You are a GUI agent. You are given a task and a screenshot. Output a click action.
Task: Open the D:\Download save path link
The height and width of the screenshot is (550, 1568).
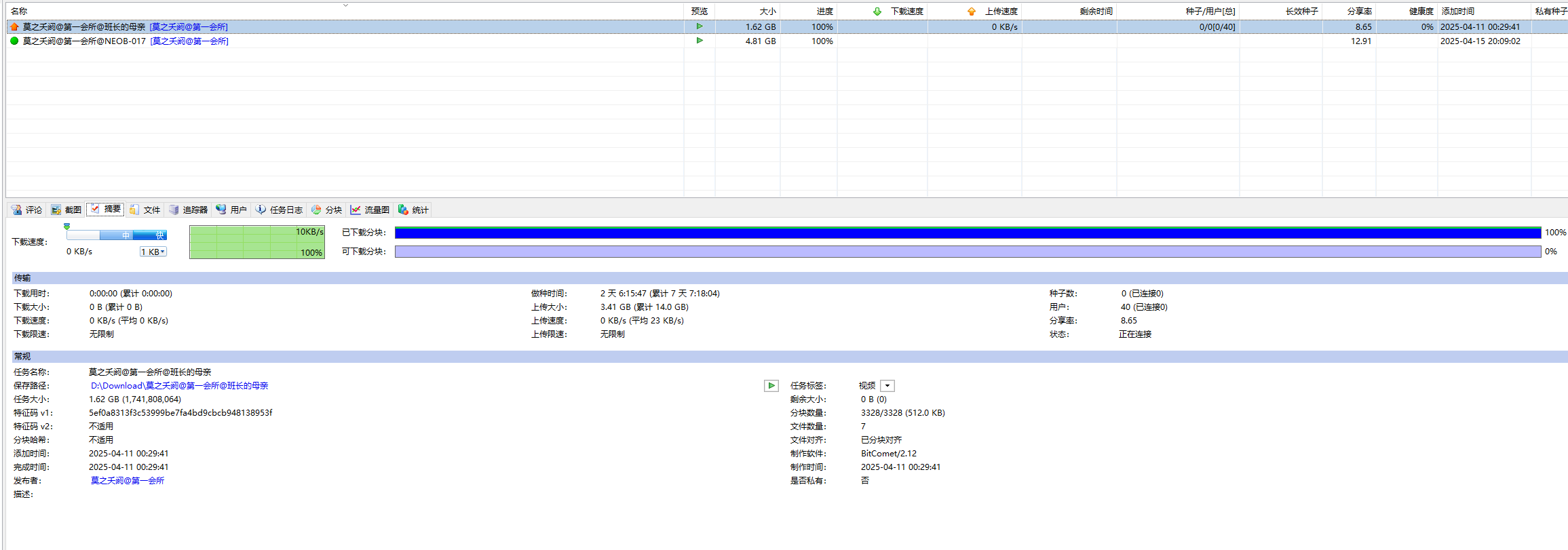pos(179,386)
